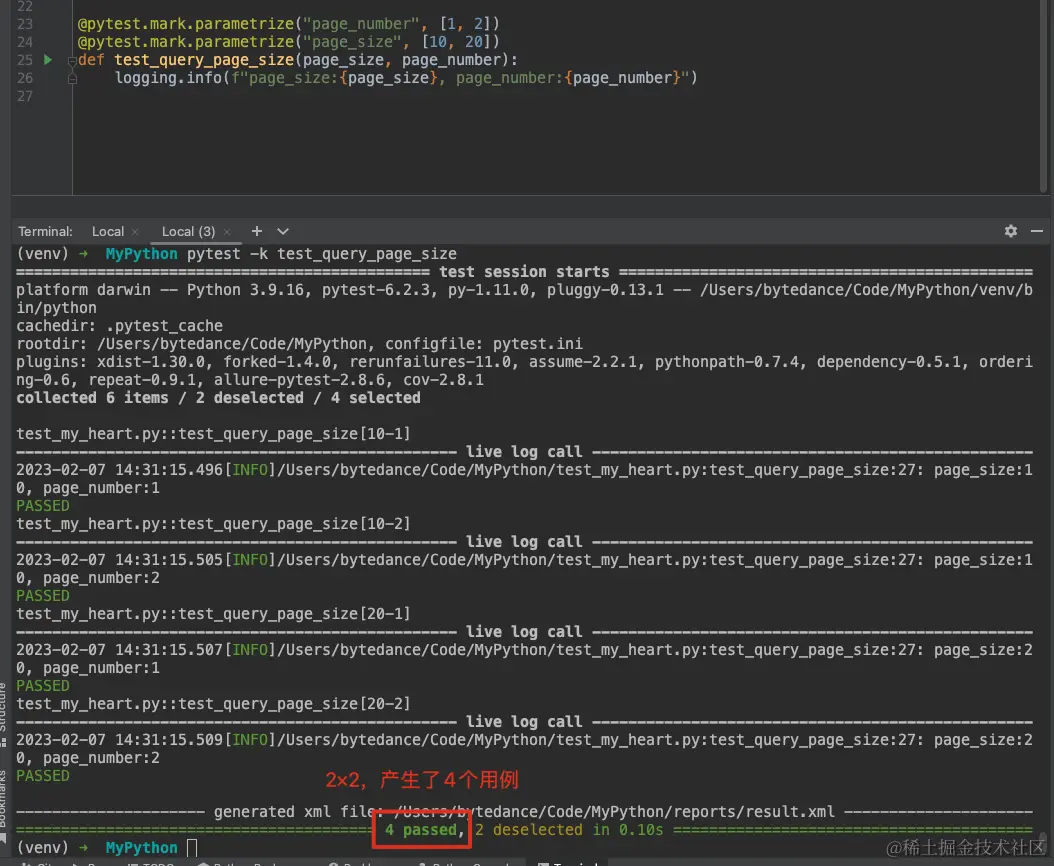The width and height of the screenshot is (1054, 866).
Task: Click test id test_query_page_size[10-1]
Action: tap(213, 434)
